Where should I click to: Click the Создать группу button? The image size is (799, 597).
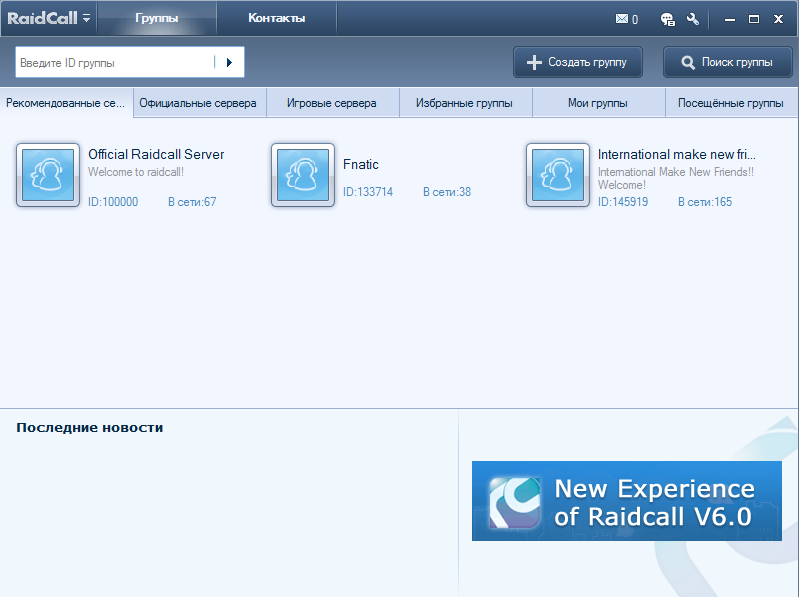point(578,62)
